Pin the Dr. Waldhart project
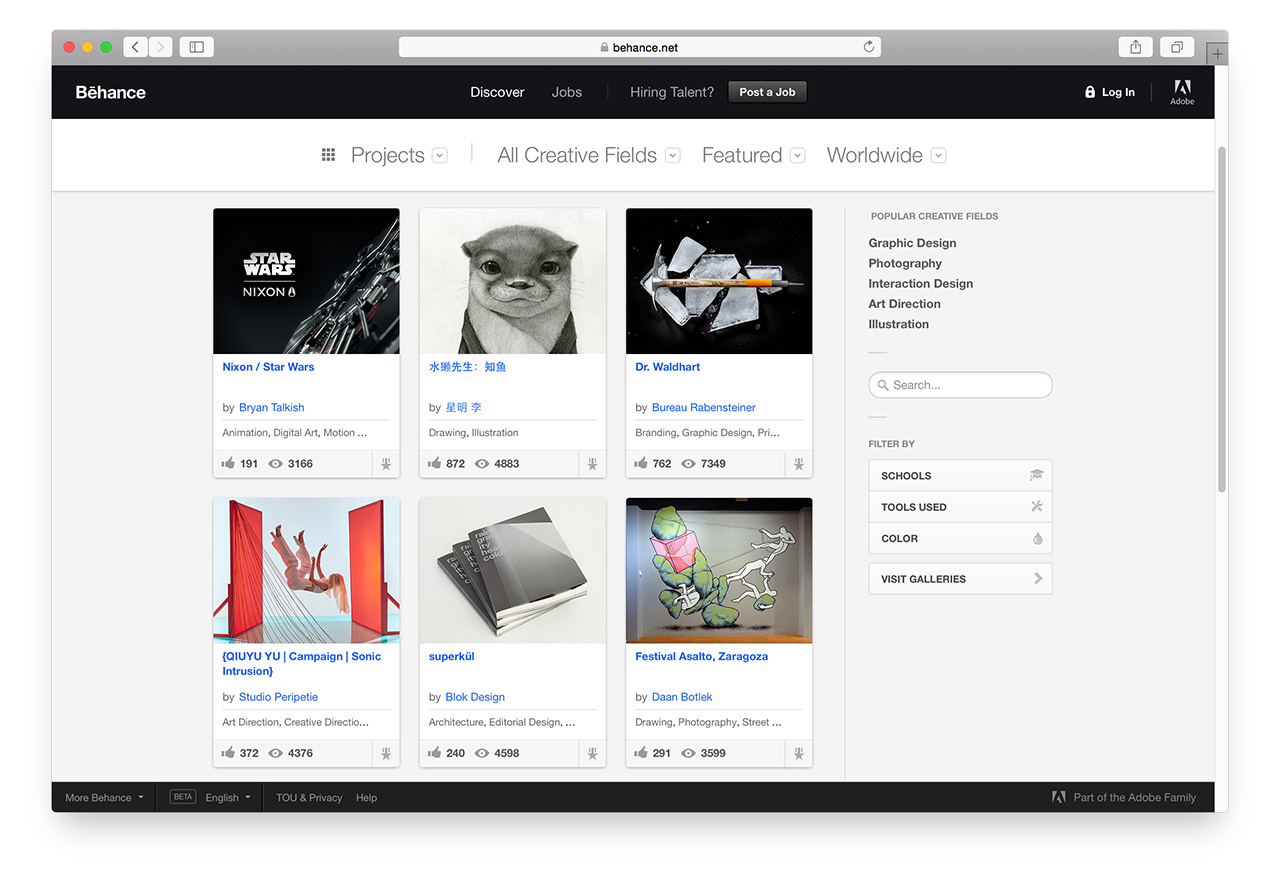 [799, 464]
